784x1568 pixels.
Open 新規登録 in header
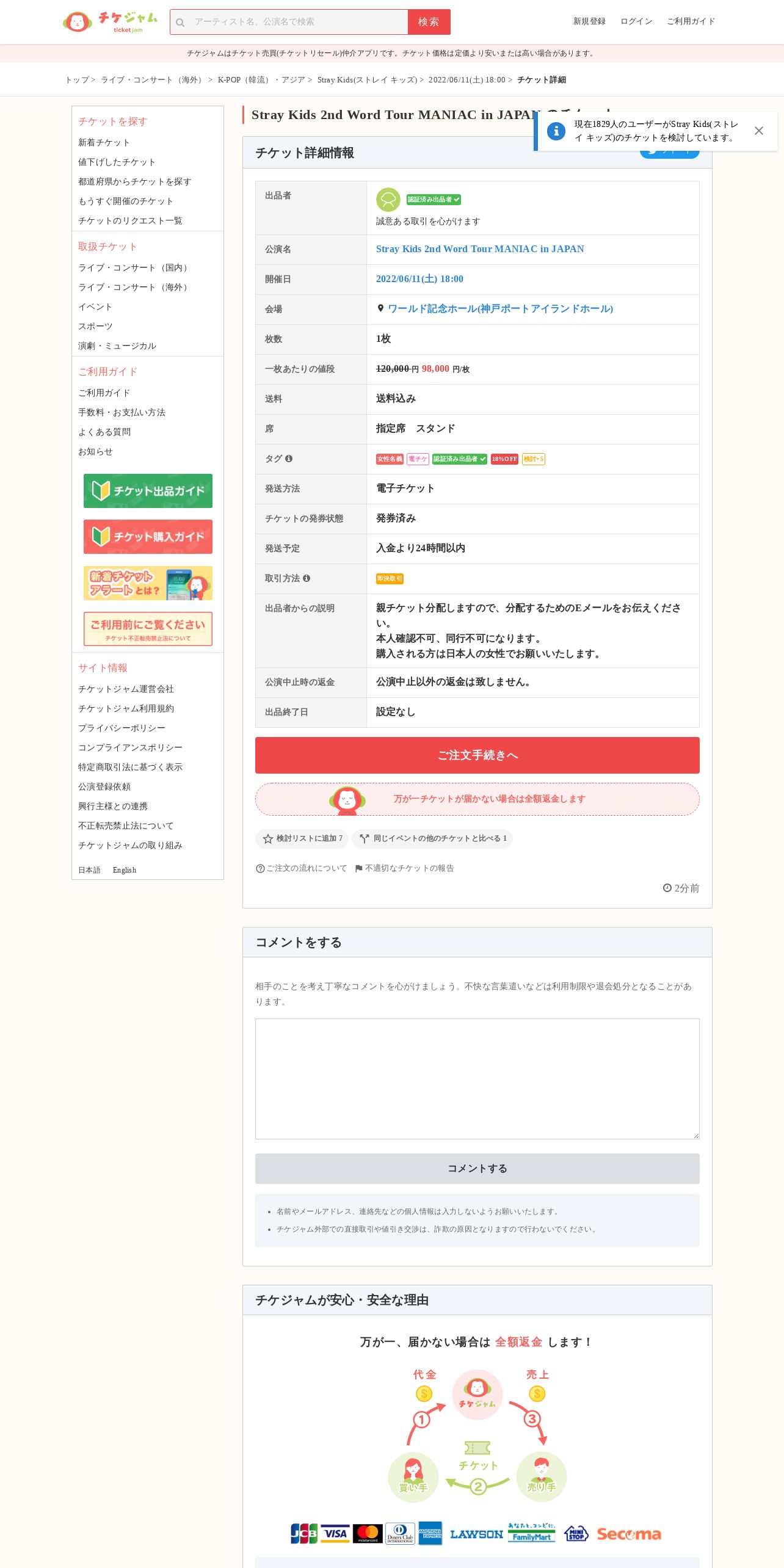[589, 21]
